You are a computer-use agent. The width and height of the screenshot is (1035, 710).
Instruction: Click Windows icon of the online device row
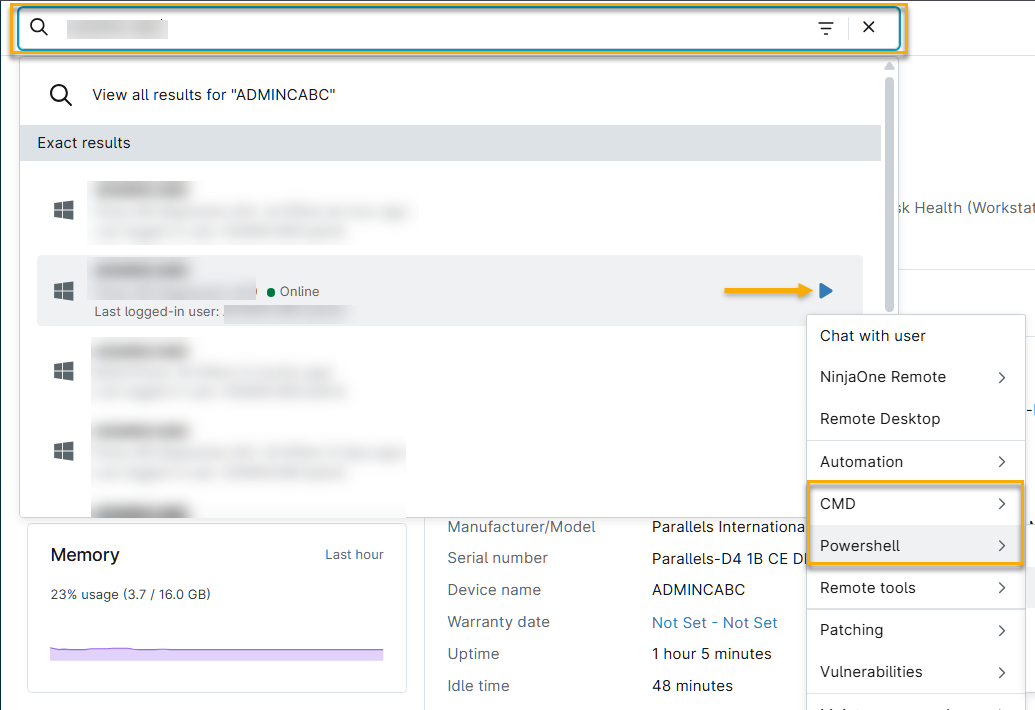click(63, 291)
